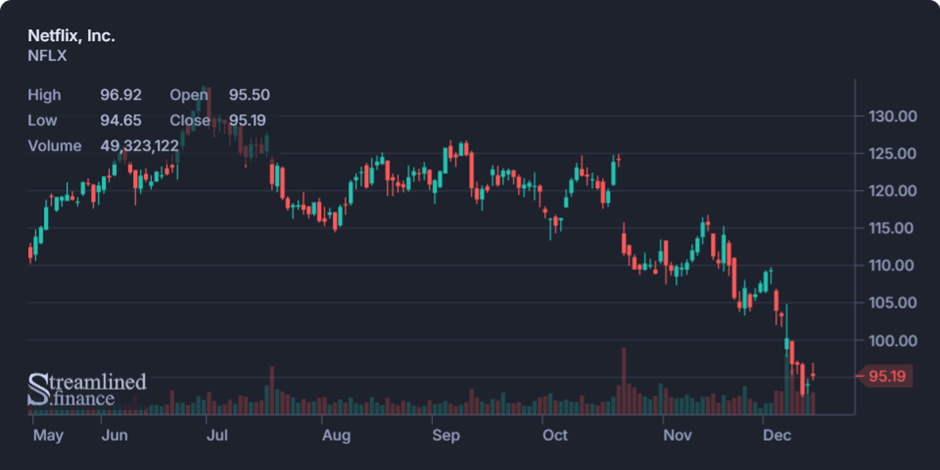
Task: Select the High value 96.92
Action: point(120,95)
